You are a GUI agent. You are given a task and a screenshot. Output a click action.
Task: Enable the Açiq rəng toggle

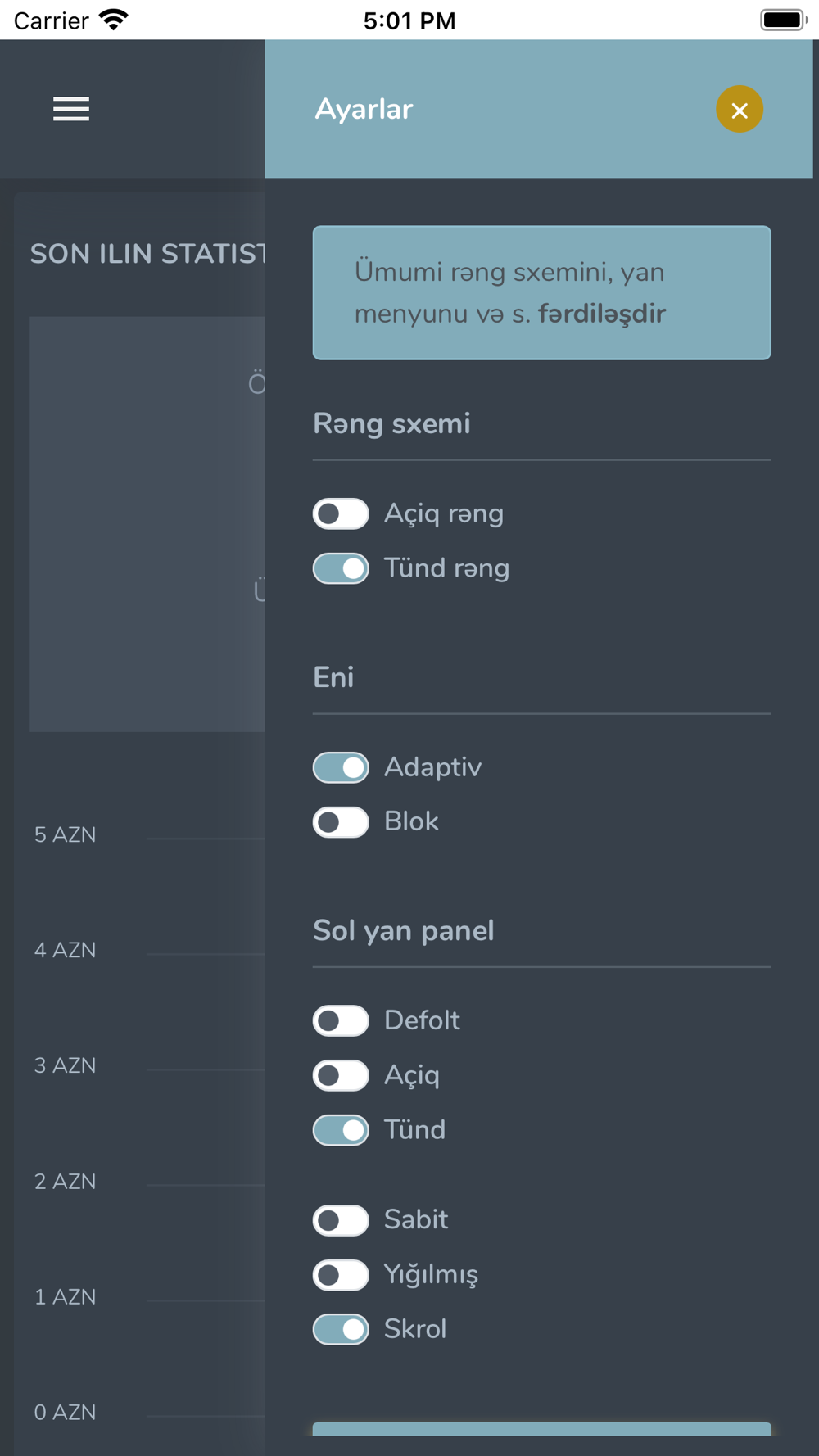[x=341, y=514]
